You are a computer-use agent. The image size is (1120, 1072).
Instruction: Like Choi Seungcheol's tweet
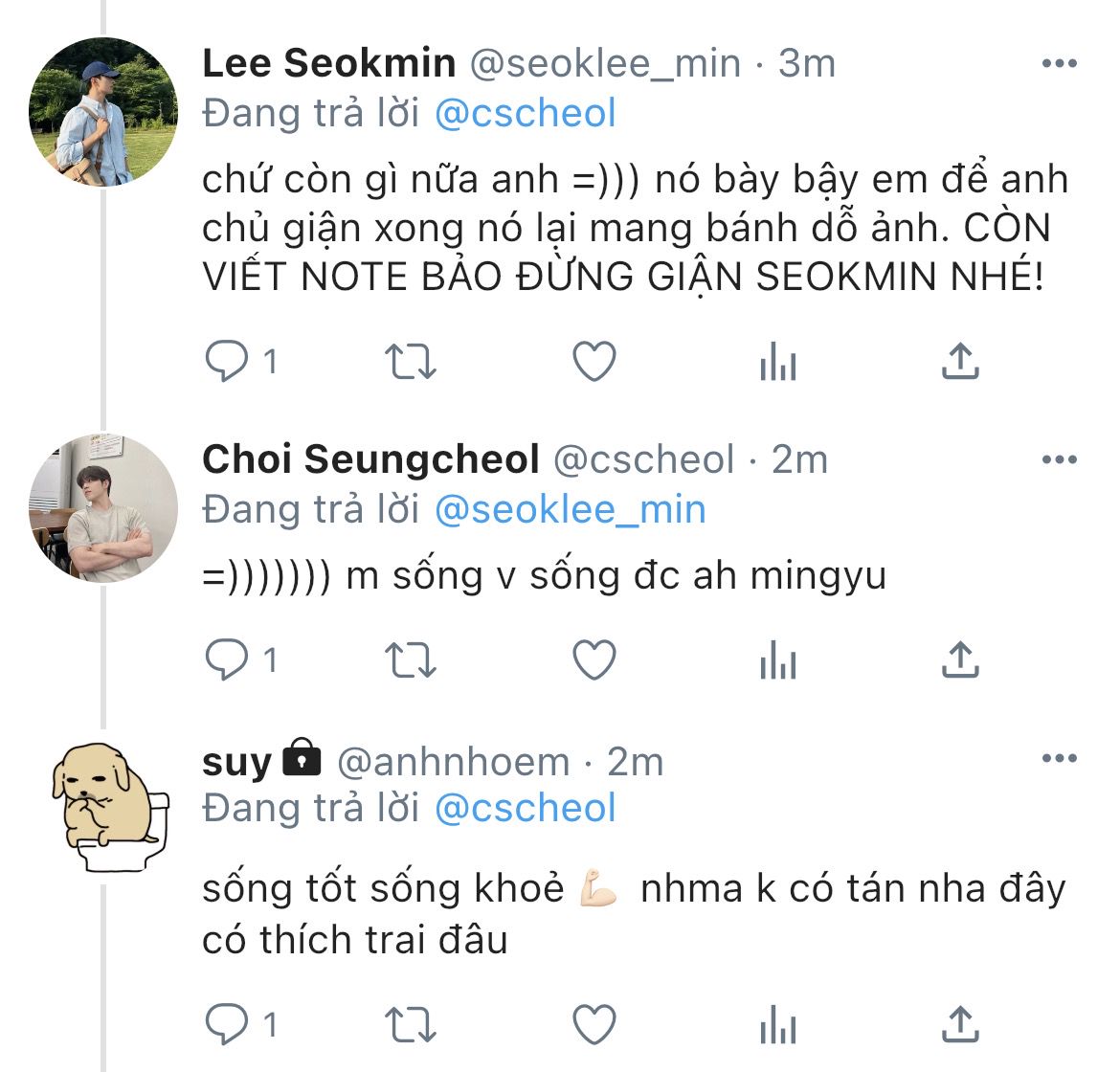coord(594,660)
